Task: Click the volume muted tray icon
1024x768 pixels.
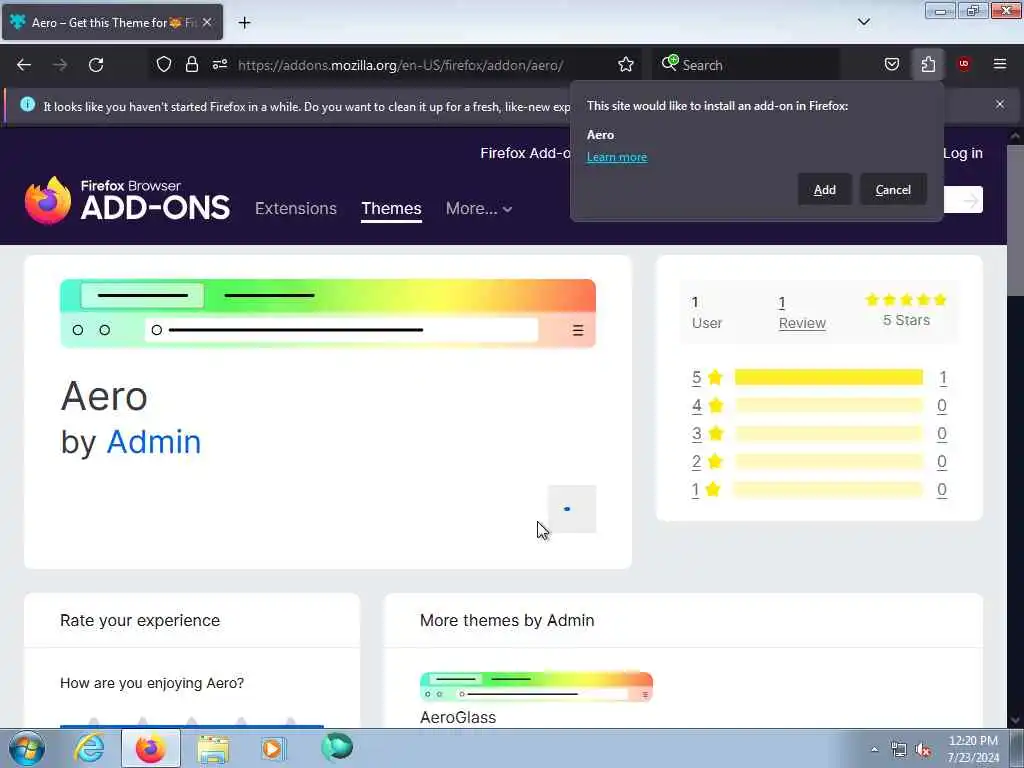Action: (923, 750)
